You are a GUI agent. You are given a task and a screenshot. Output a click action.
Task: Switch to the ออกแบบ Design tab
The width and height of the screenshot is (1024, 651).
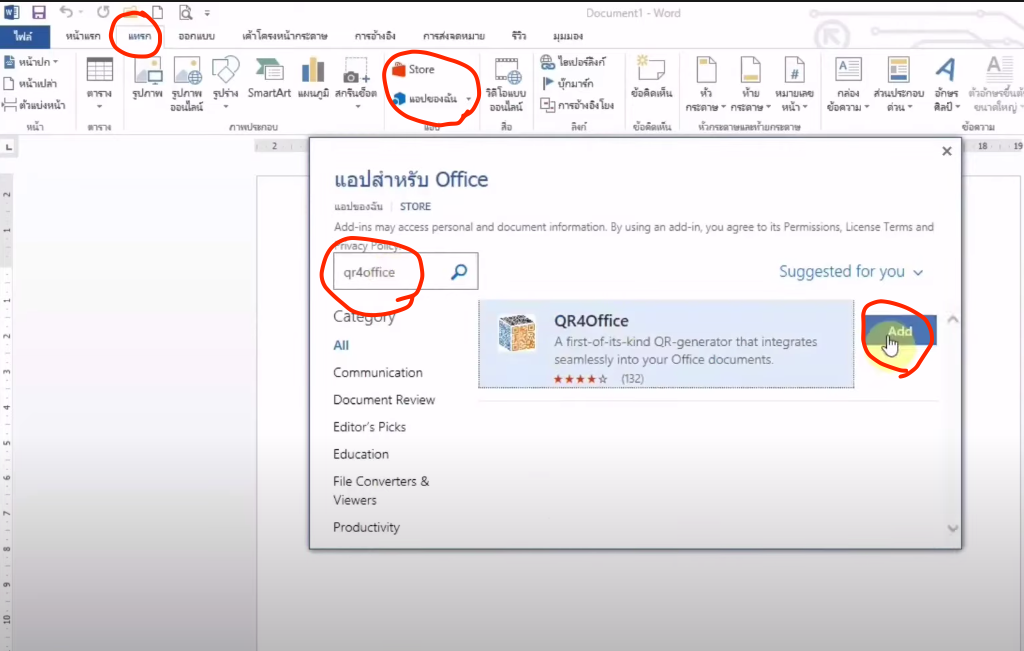tap(196, 37)
